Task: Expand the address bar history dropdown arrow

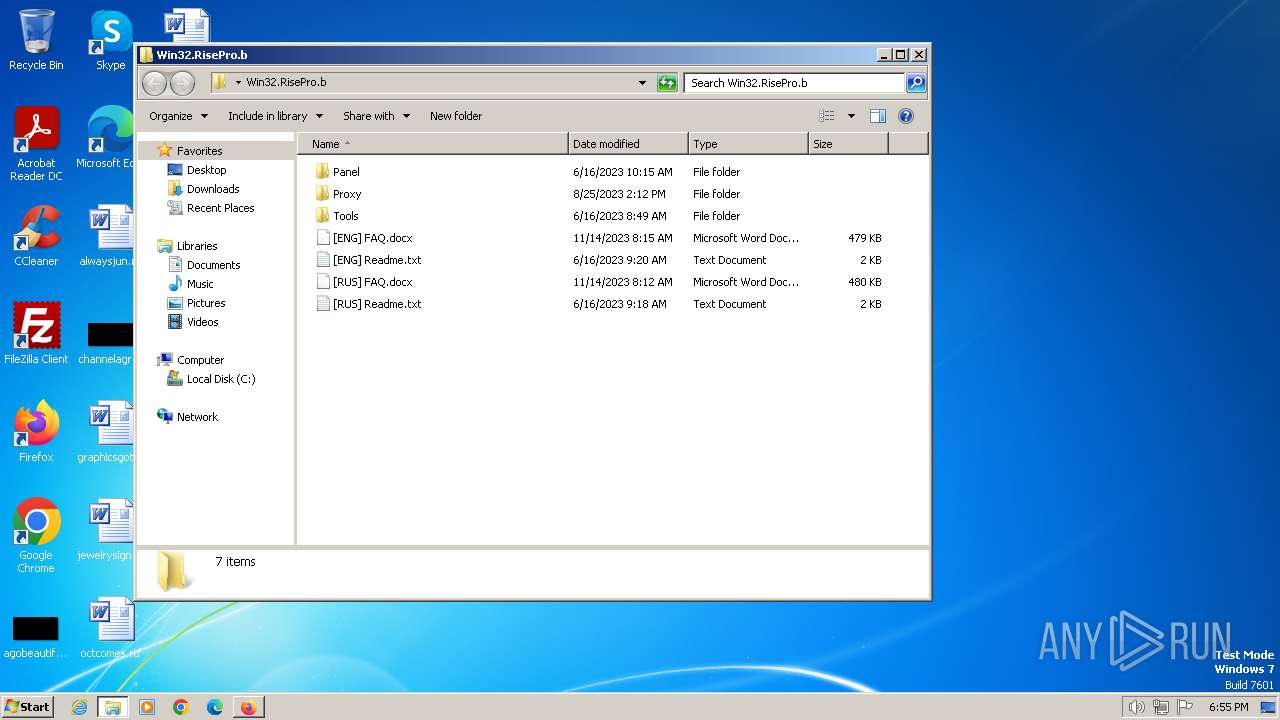Action: 642,83
